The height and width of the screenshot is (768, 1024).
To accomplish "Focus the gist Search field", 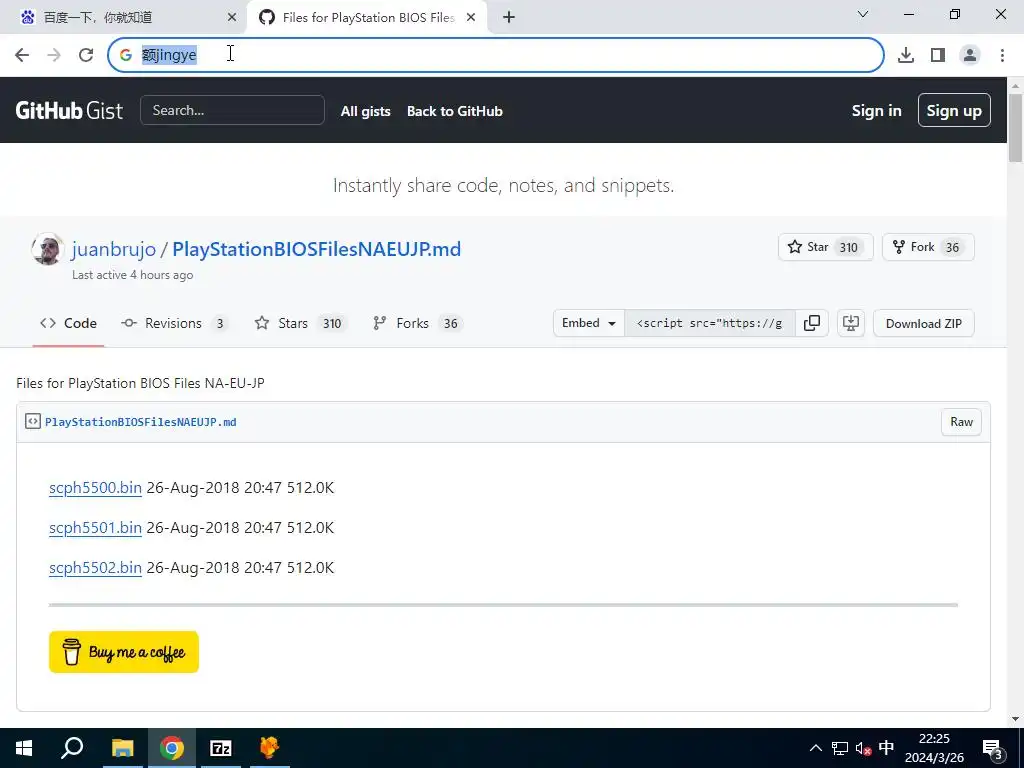I will pos(232,110).
